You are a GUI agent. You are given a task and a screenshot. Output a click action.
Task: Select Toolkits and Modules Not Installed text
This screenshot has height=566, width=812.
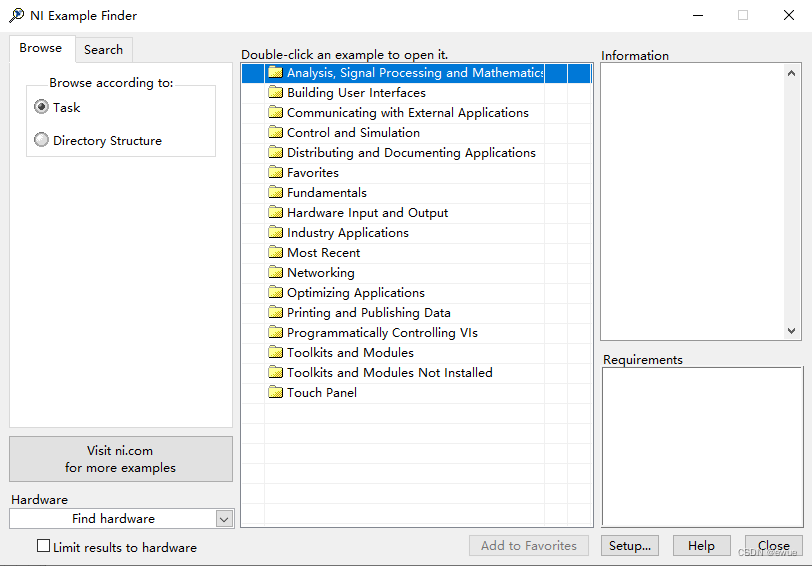(x=389, y=373)
